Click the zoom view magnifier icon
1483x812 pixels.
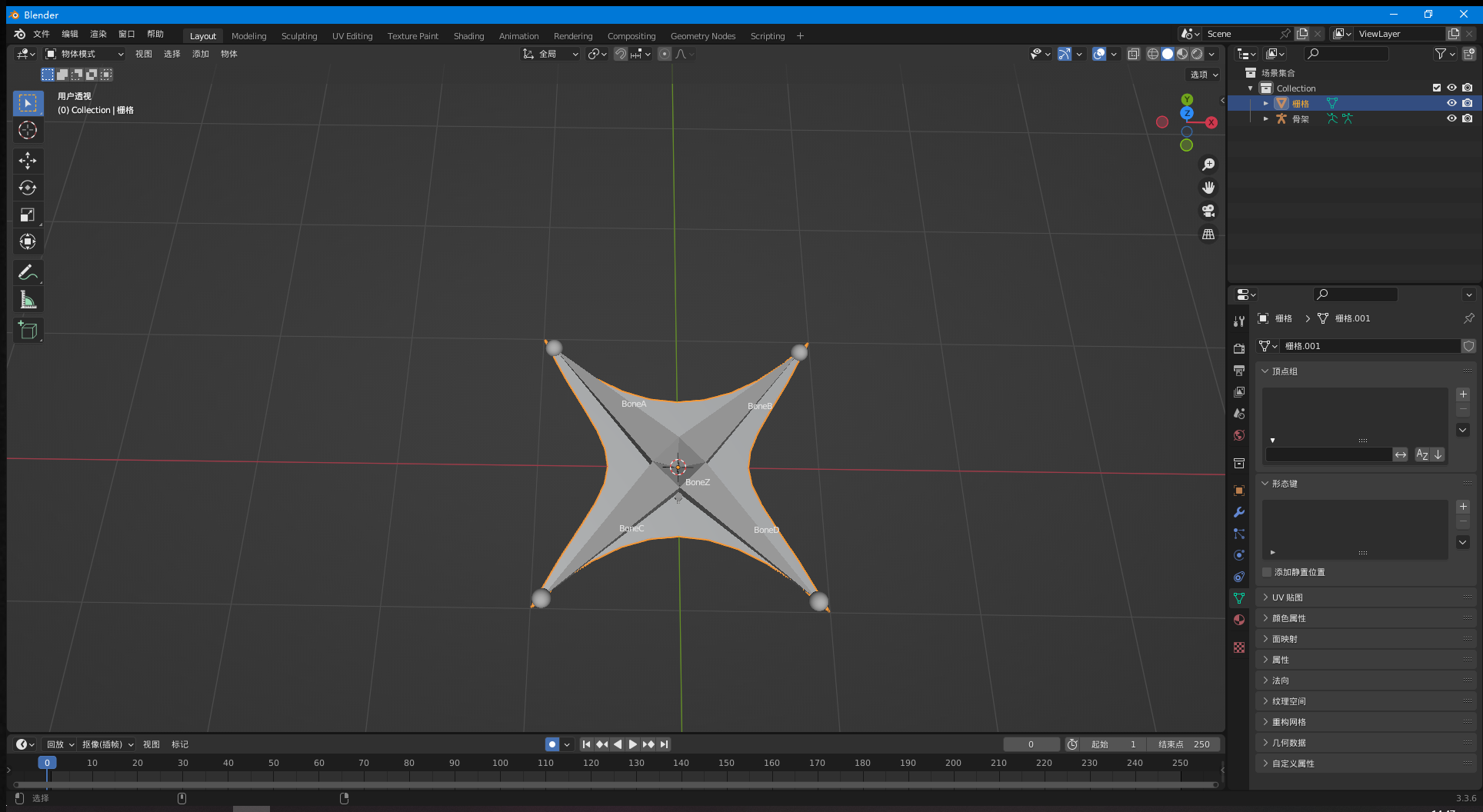pos(1208,165)
